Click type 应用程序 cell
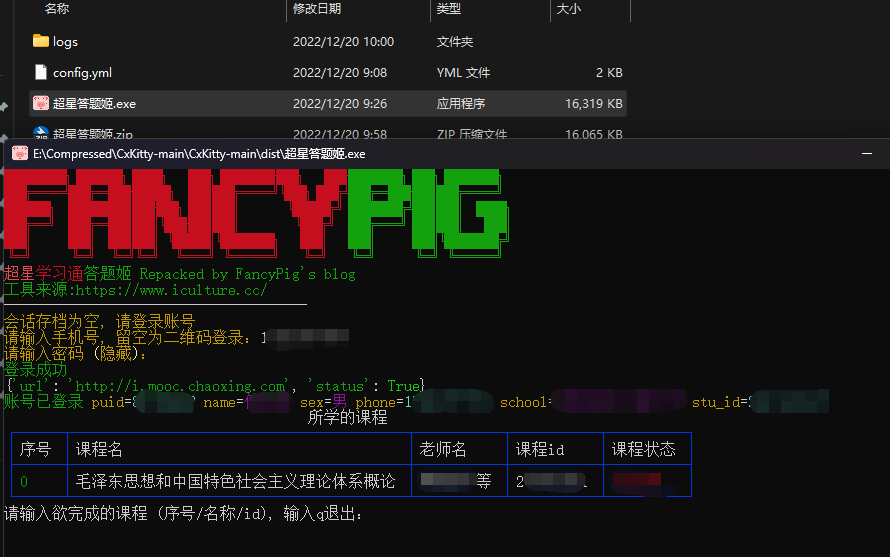 pyautogui.click(x=461, y=103)
